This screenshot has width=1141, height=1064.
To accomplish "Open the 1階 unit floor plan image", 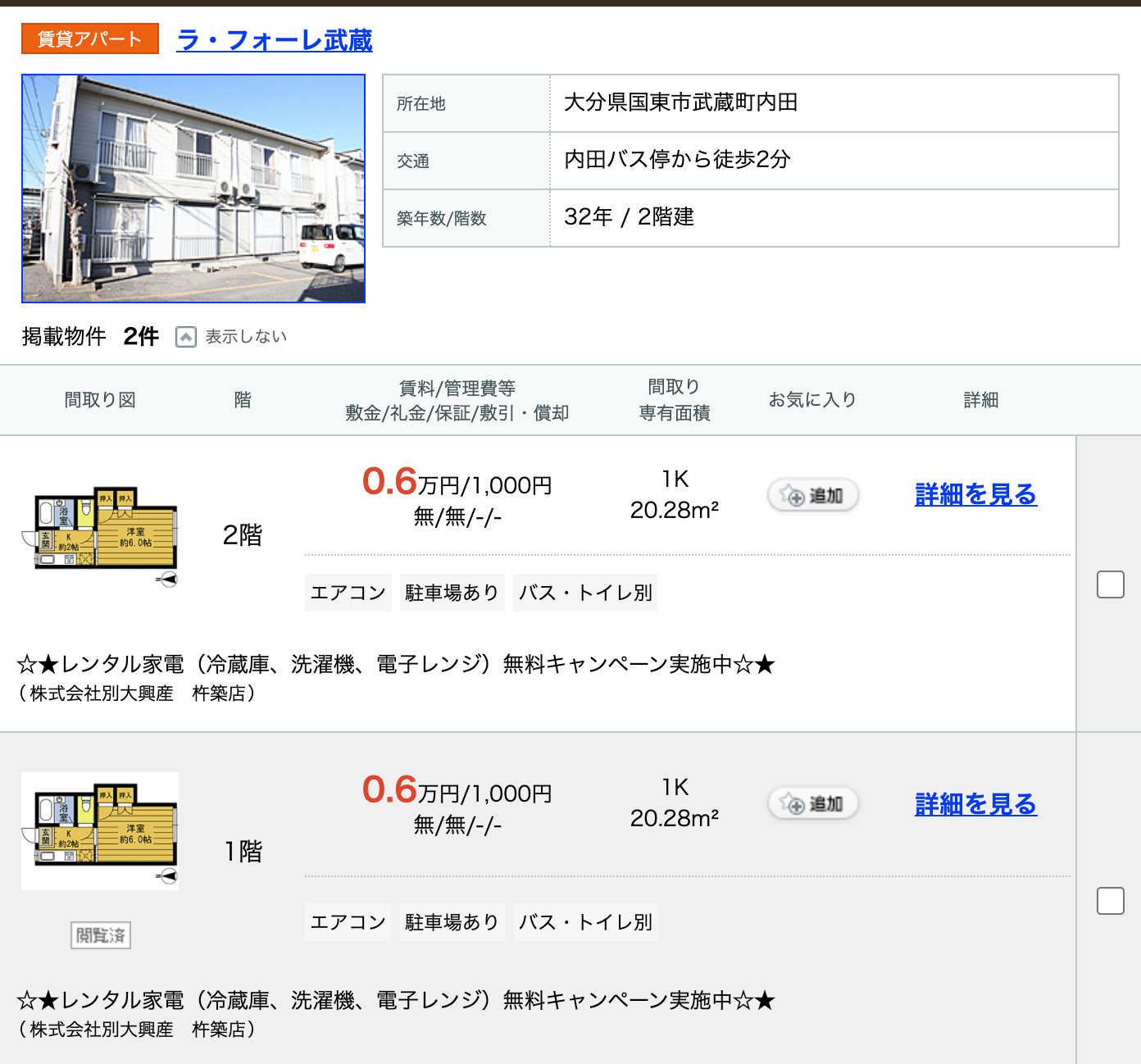I will [x=100, y=830].
